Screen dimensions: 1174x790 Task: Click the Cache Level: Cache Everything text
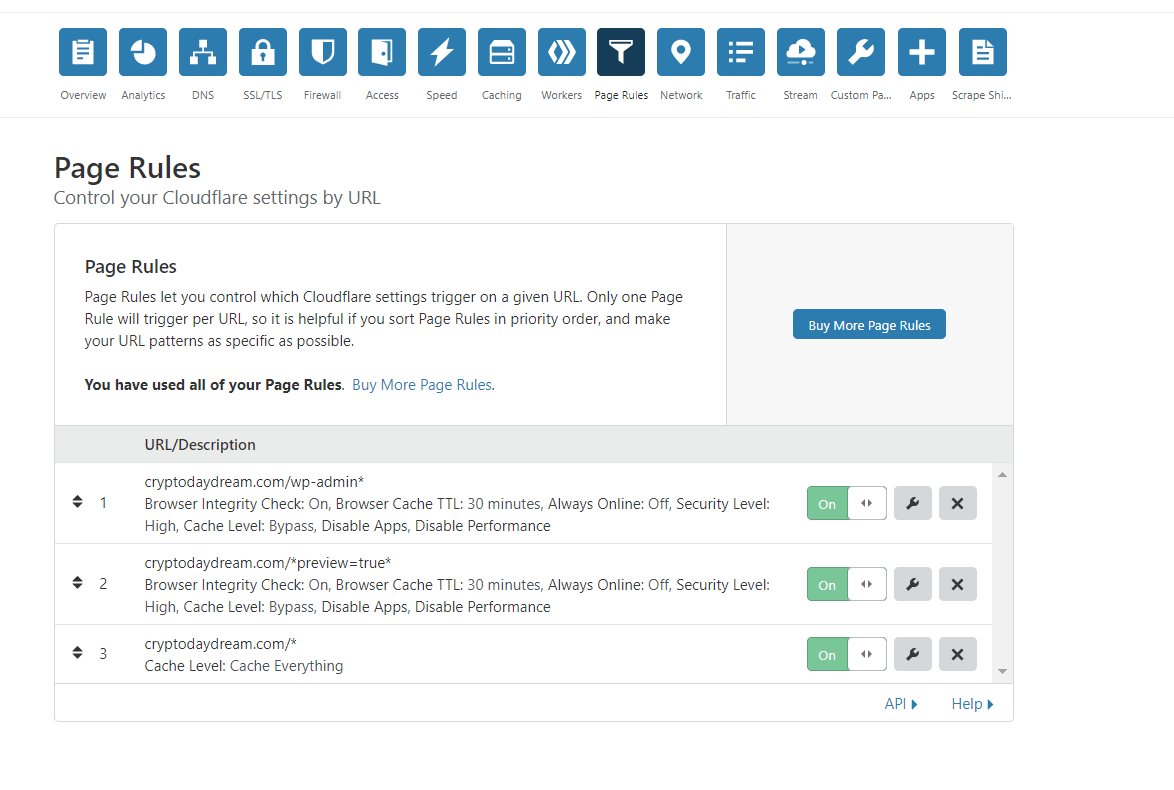click(x=243, y=666)
